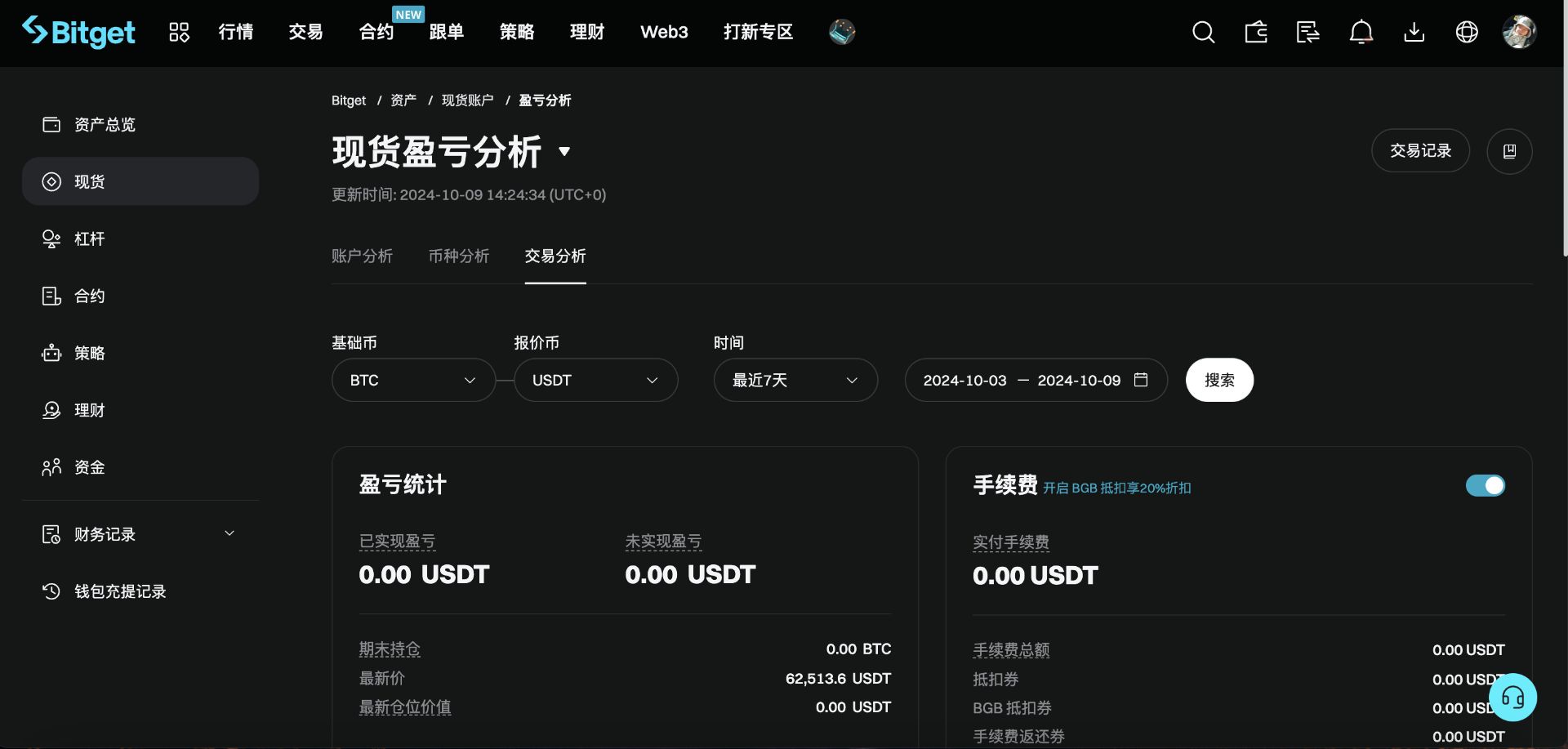Click the Bitget breadcrumb link

tap(349, 100)
